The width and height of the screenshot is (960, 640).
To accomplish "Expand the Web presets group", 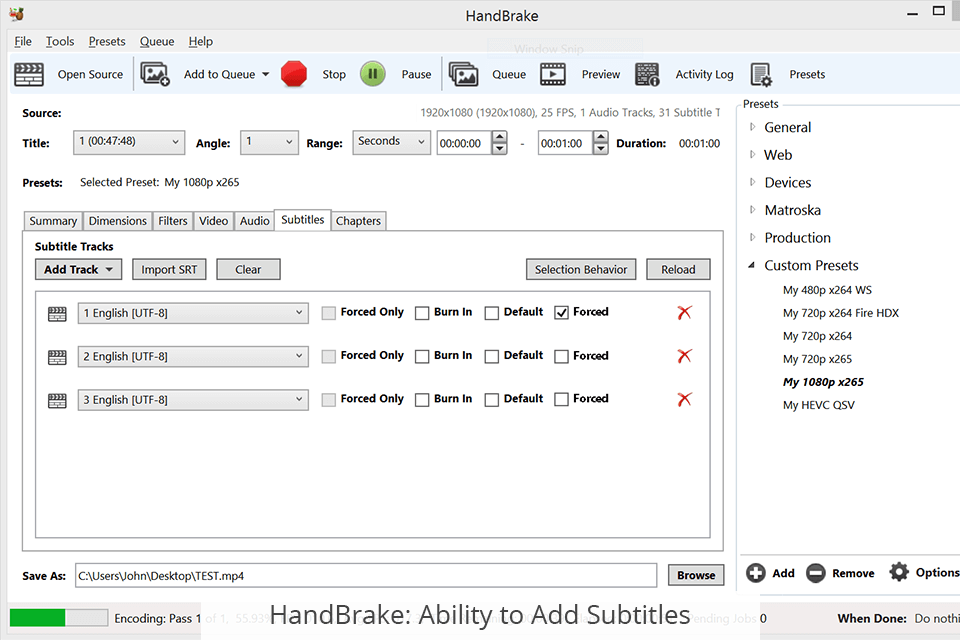I will pyautogui.click(x=752, y=154).
